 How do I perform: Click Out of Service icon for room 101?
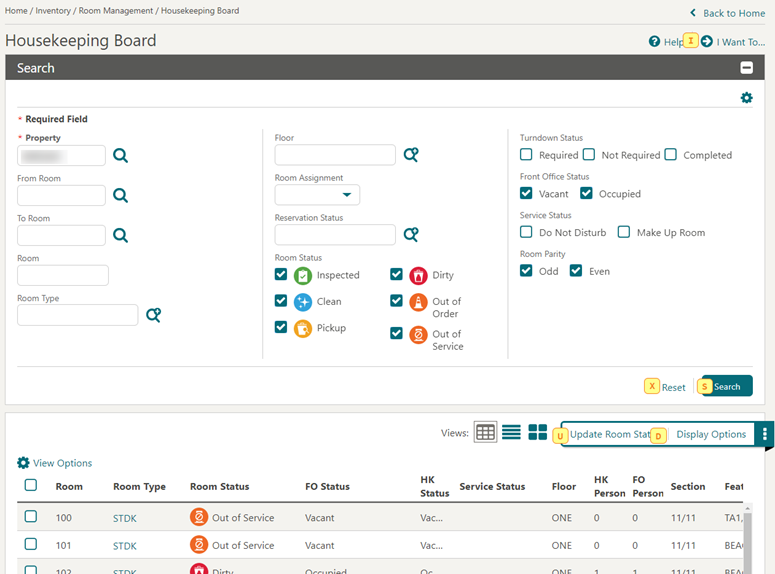[199, 545]
